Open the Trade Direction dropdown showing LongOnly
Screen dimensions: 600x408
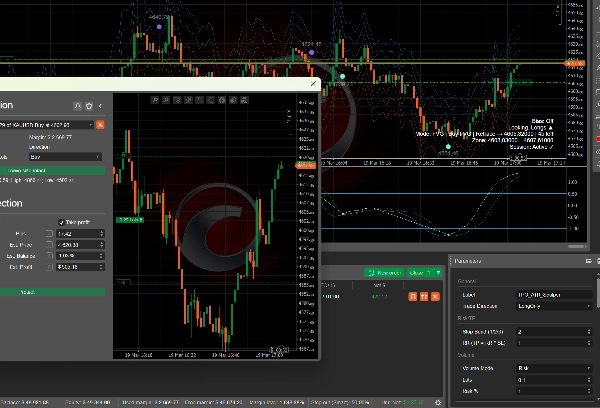[x=554, y=306]
